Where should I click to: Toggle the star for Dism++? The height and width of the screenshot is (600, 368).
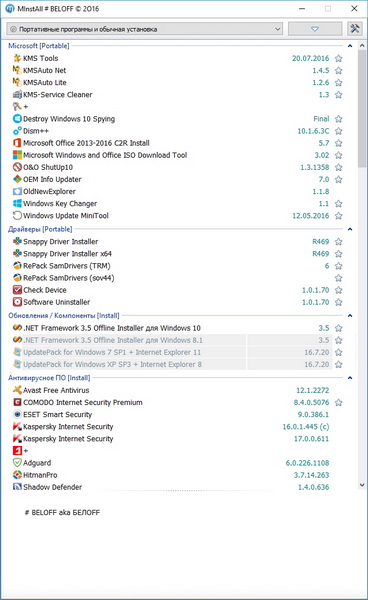(339, 131)
